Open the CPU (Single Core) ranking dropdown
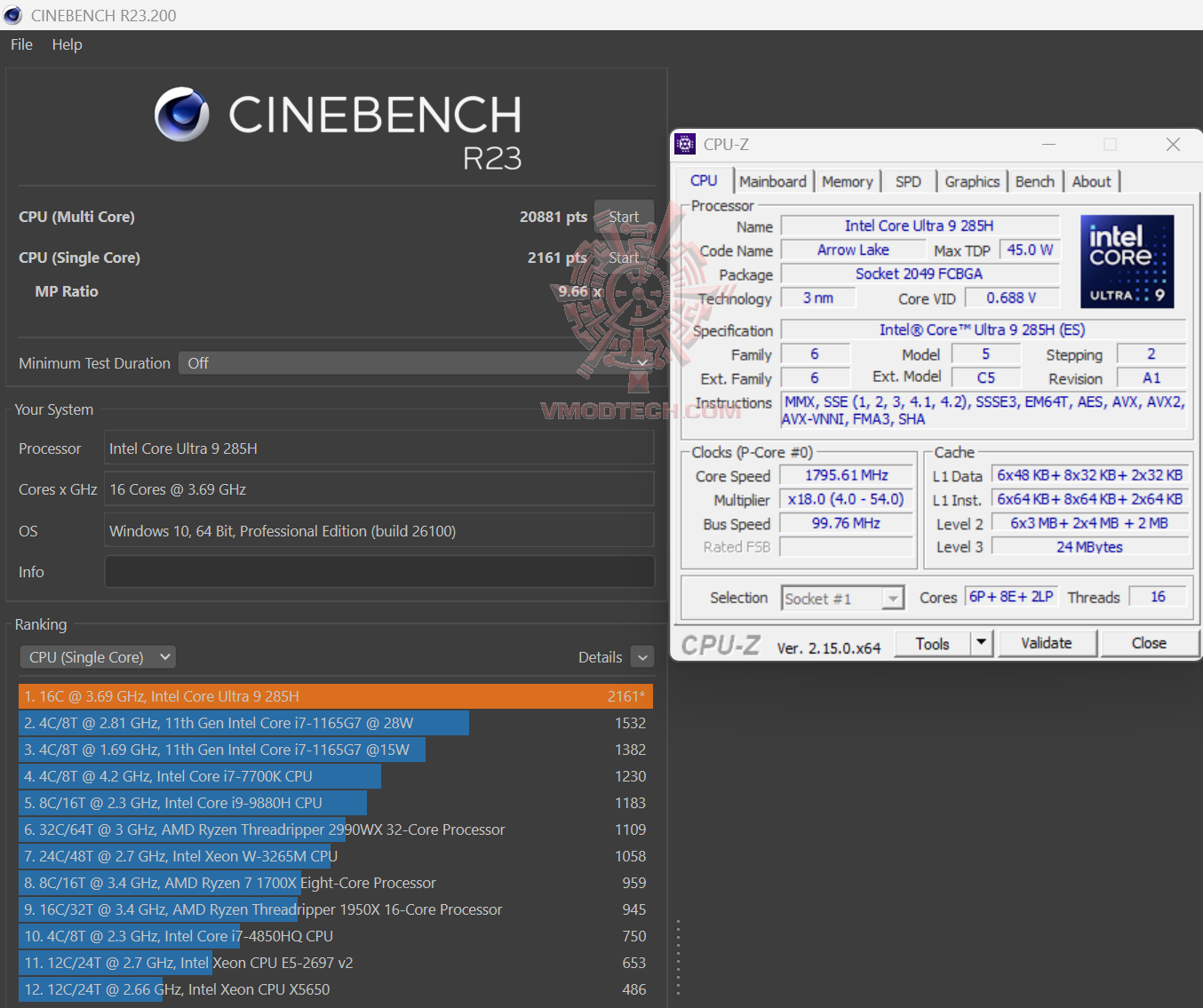This screenshot has width=1203, height=1008. (x=98, y=657)
